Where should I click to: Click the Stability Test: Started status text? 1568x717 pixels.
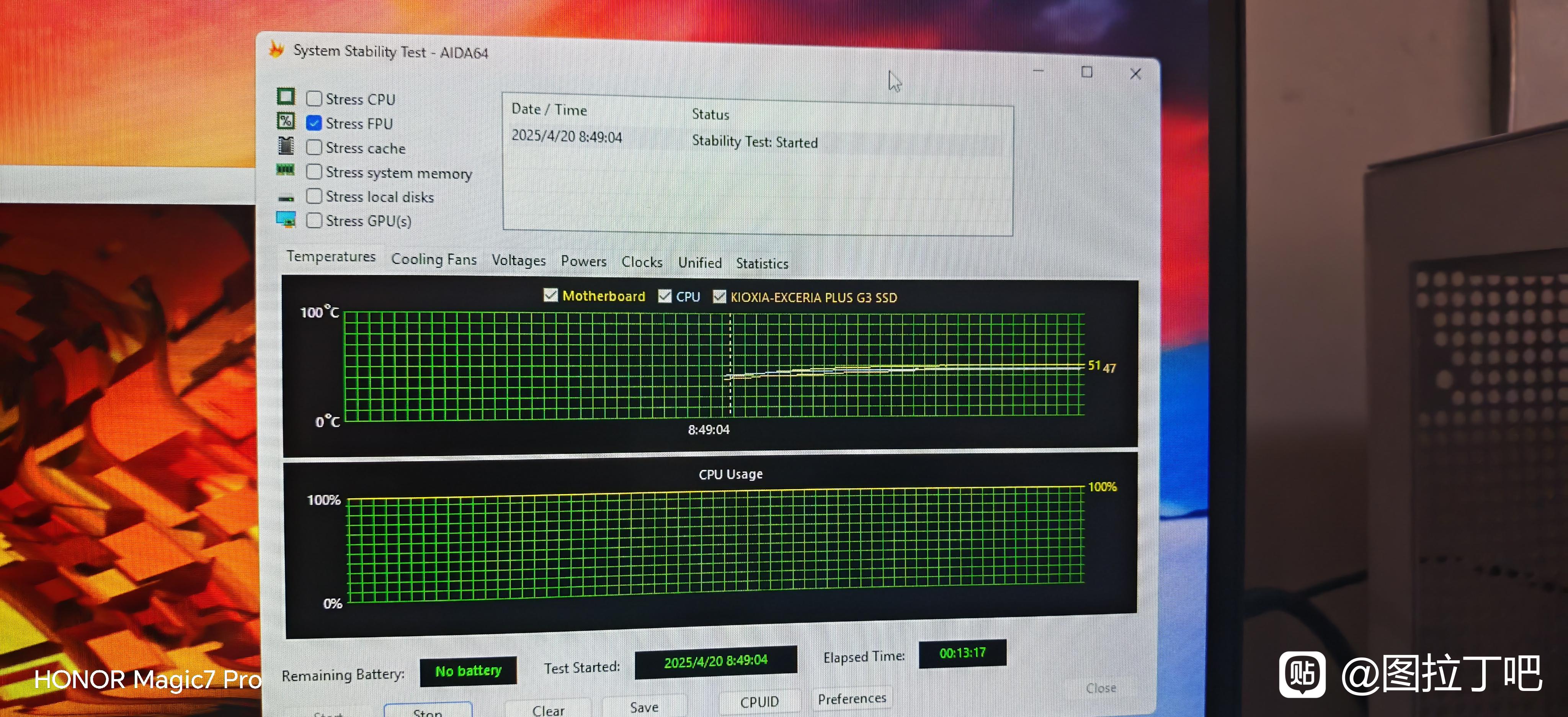[x=755, y=142]
